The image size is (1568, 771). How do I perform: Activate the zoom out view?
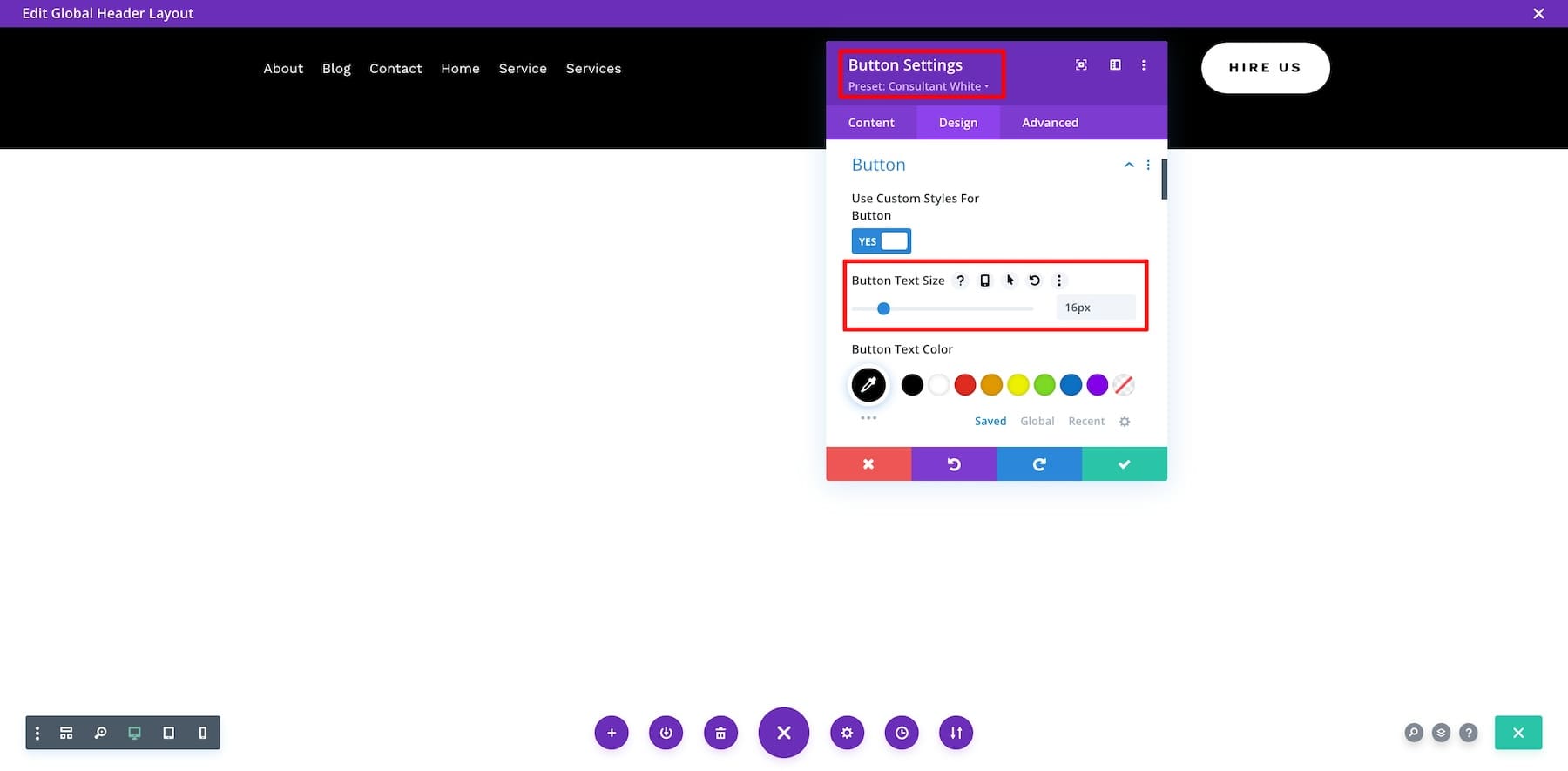pyautogui.click(x=100, y=734)
